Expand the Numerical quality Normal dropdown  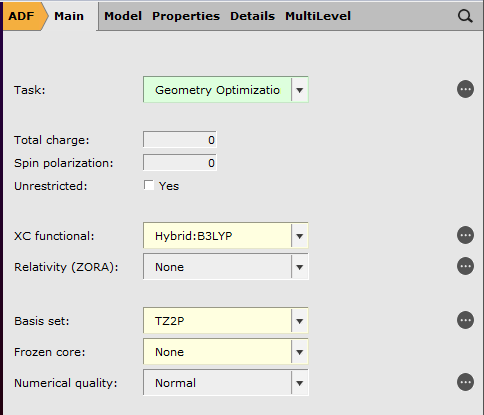click(x=226, y=383)
